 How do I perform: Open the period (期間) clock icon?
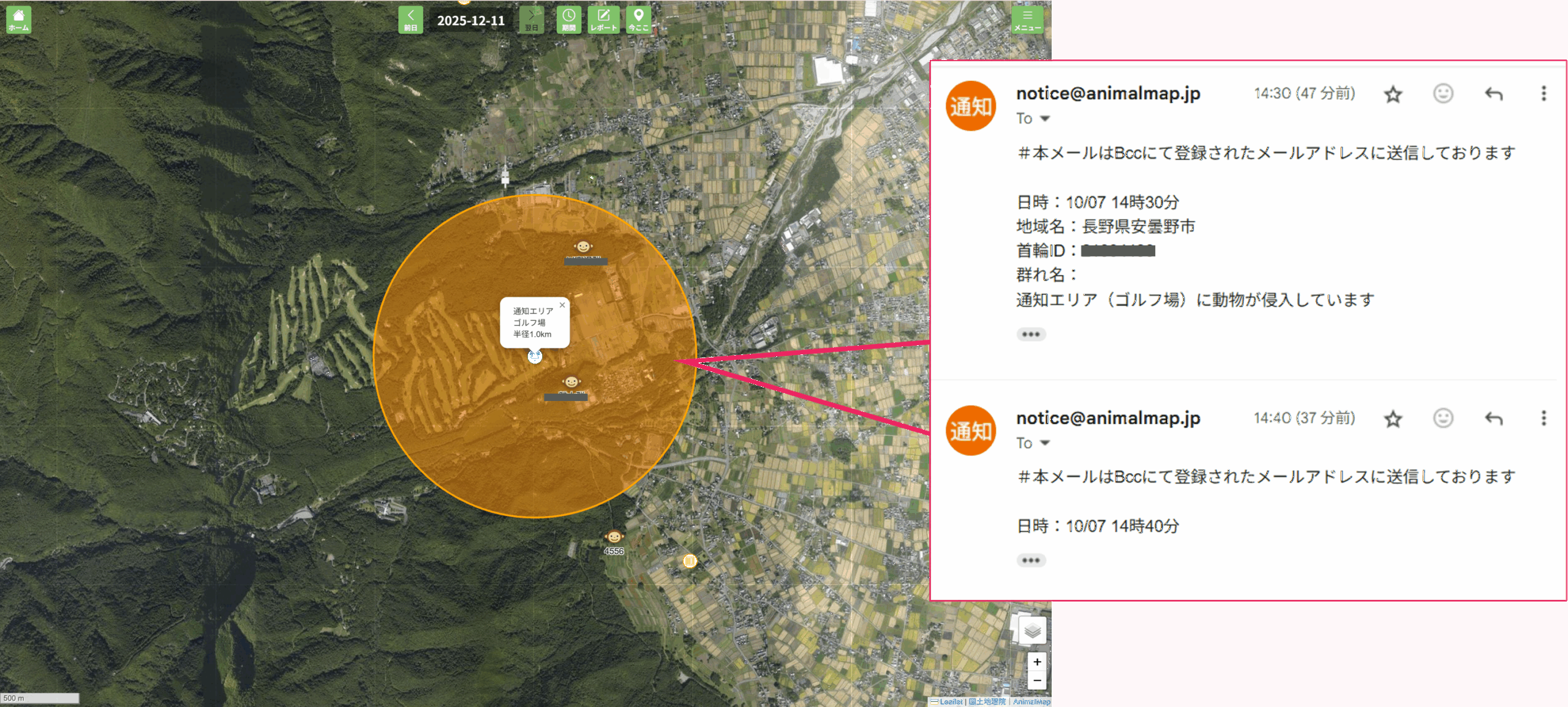click(568, 20)
